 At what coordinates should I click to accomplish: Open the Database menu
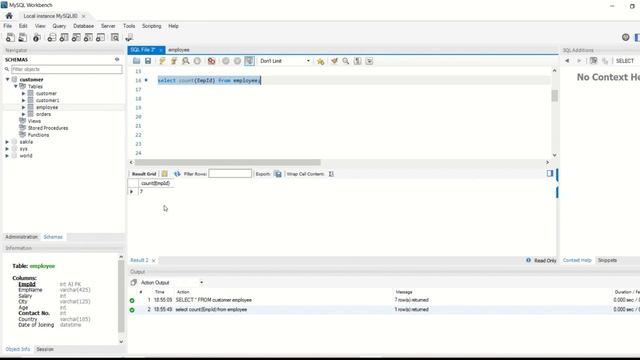[83, 26]
